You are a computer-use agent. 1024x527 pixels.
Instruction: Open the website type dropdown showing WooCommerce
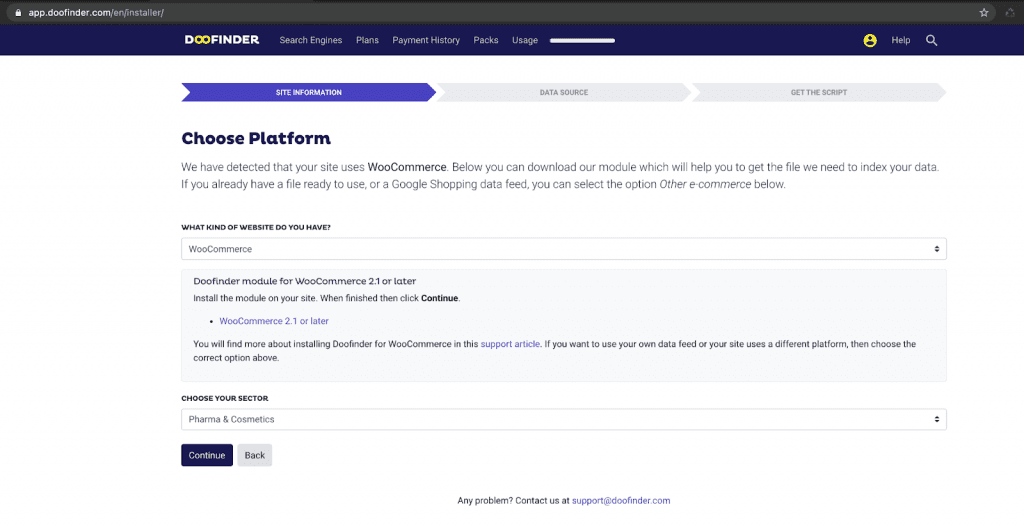click(x=563, y=249)
